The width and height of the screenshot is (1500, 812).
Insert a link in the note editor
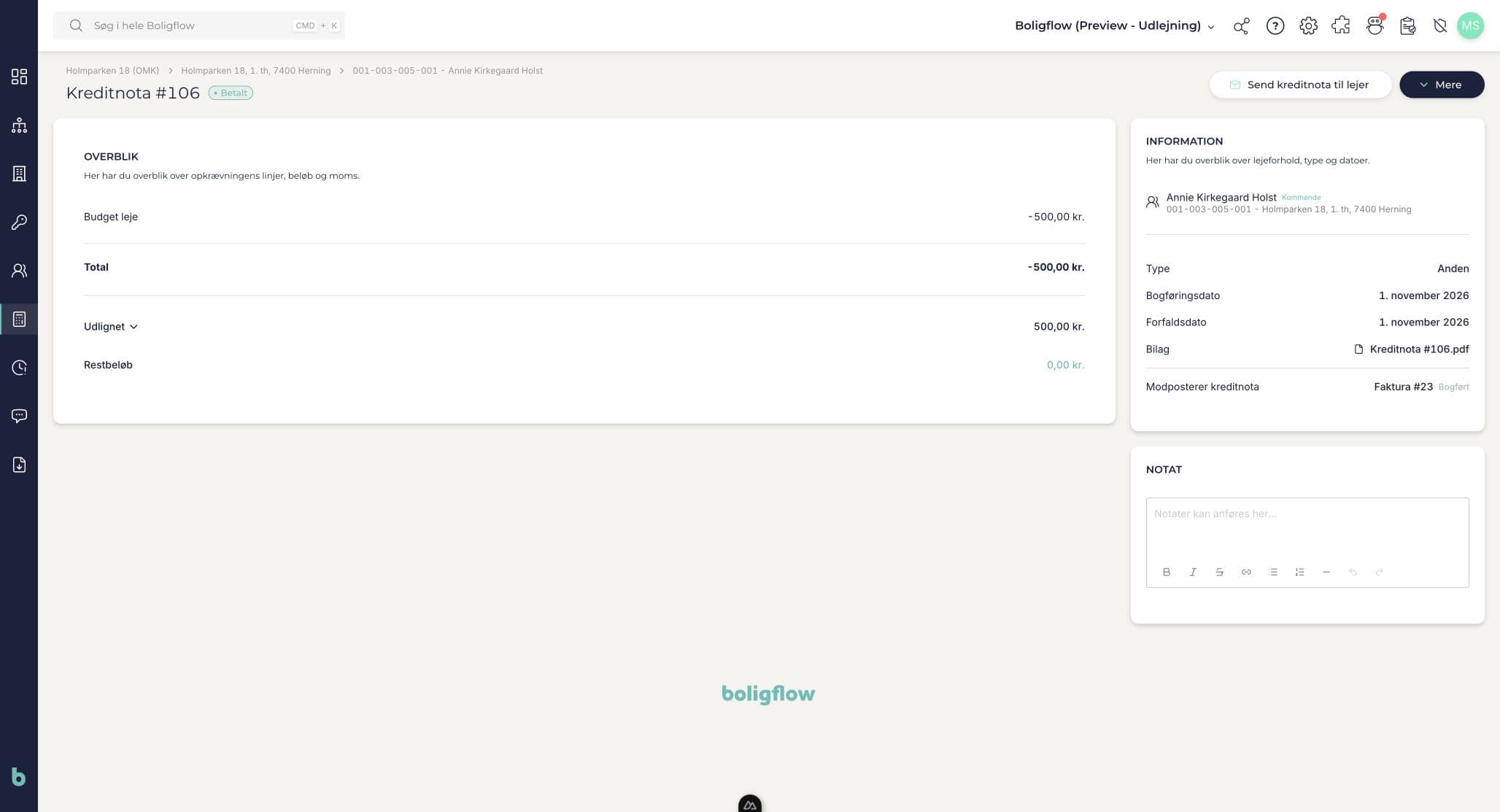click(x=1246, y=572)
